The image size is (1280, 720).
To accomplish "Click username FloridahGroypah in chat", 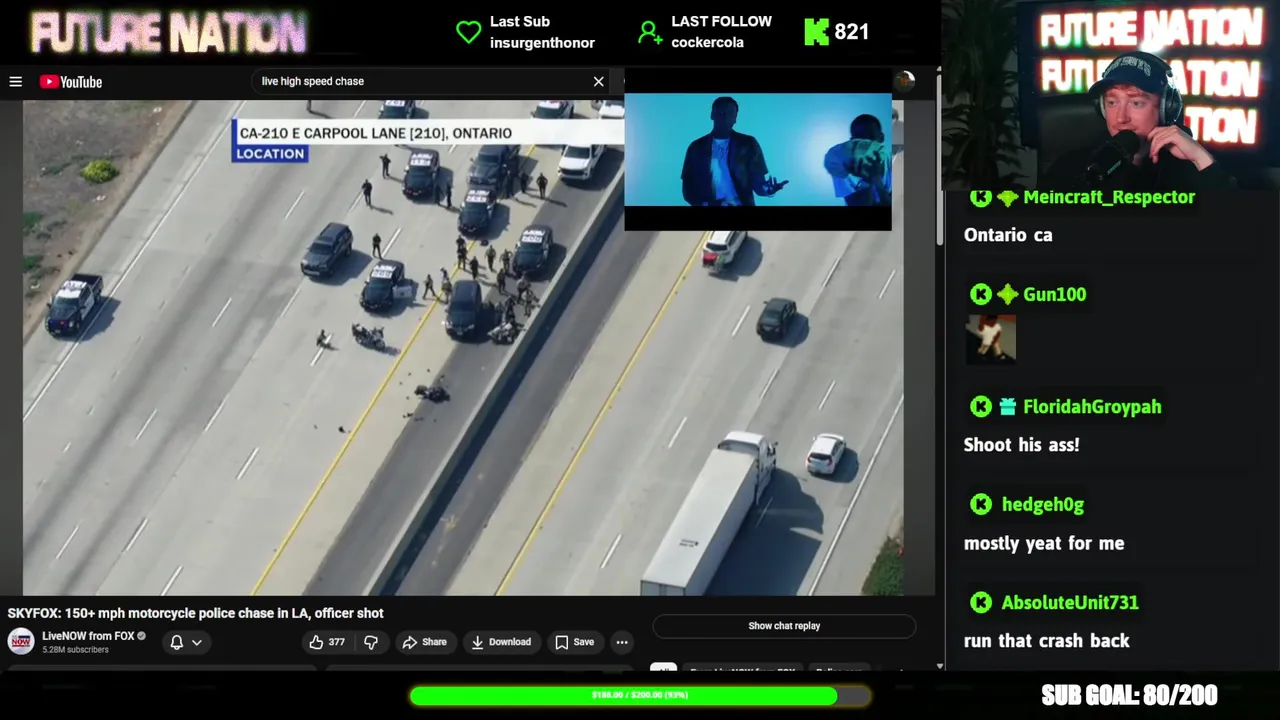I will click(1092, 407).
